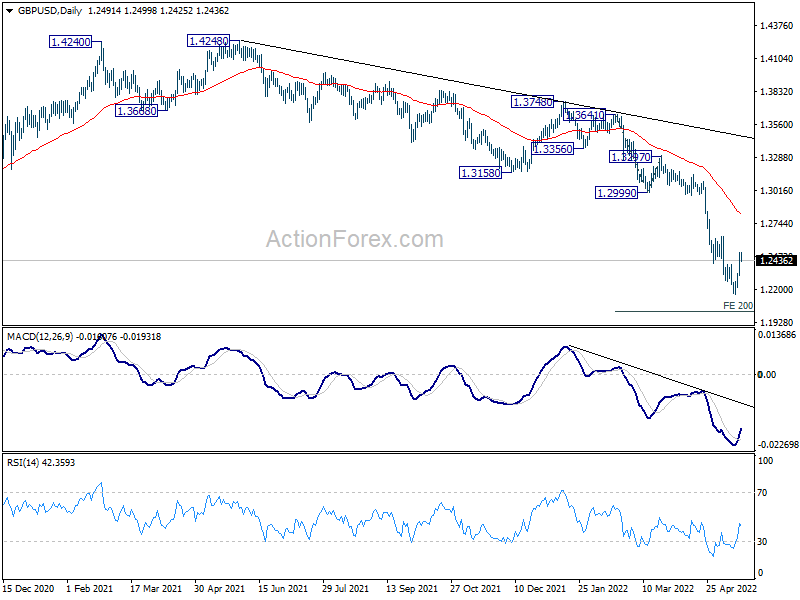This screenshot has height=600, width=800.
Task: Select the 25 Apr 2022 date label
Action: tap(732, 588)
